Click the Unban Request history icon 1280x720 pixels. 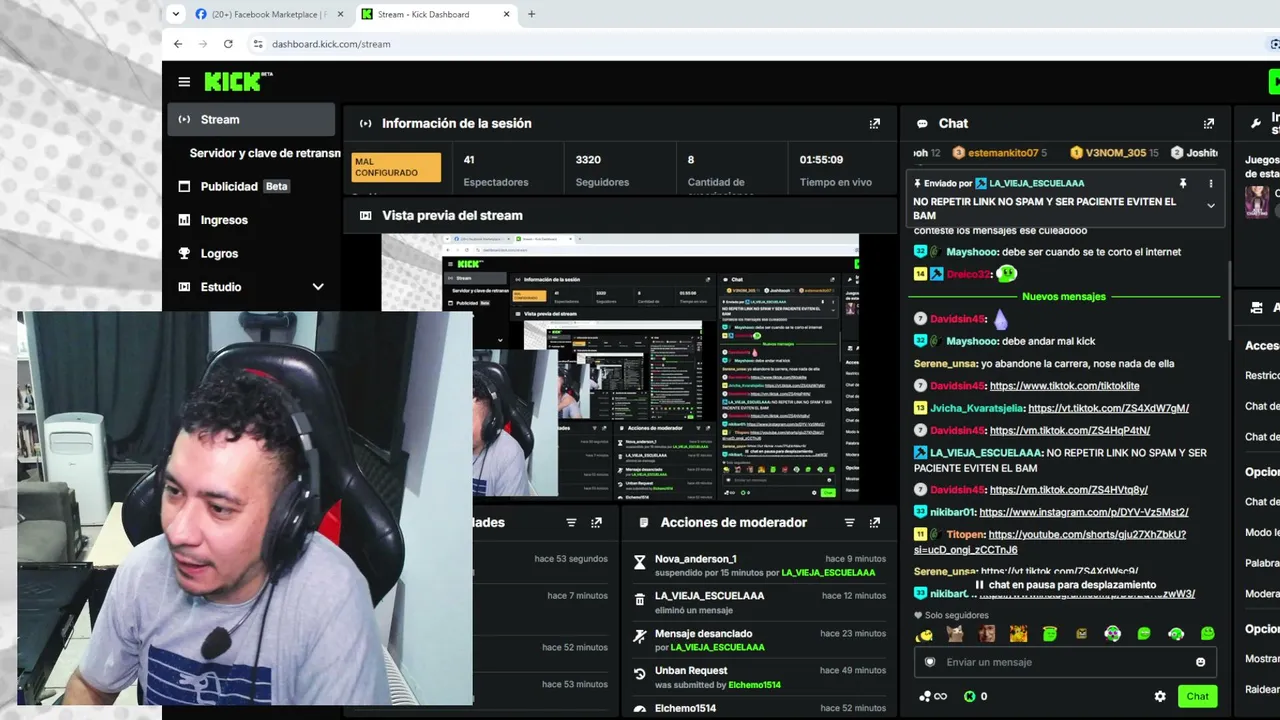coord(640,674)
